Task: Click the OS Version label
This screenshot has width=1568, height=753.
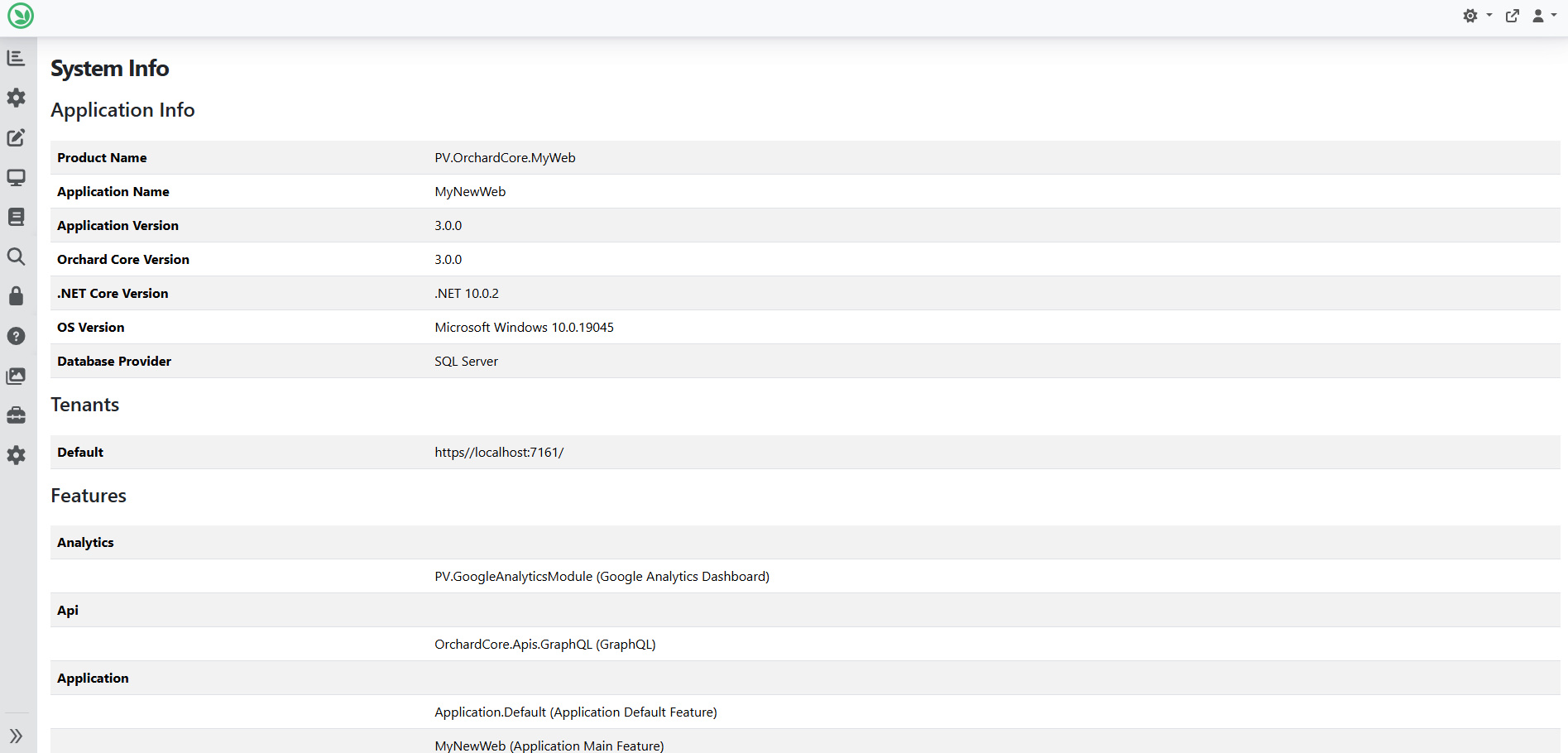Action: tap(91, 328)
